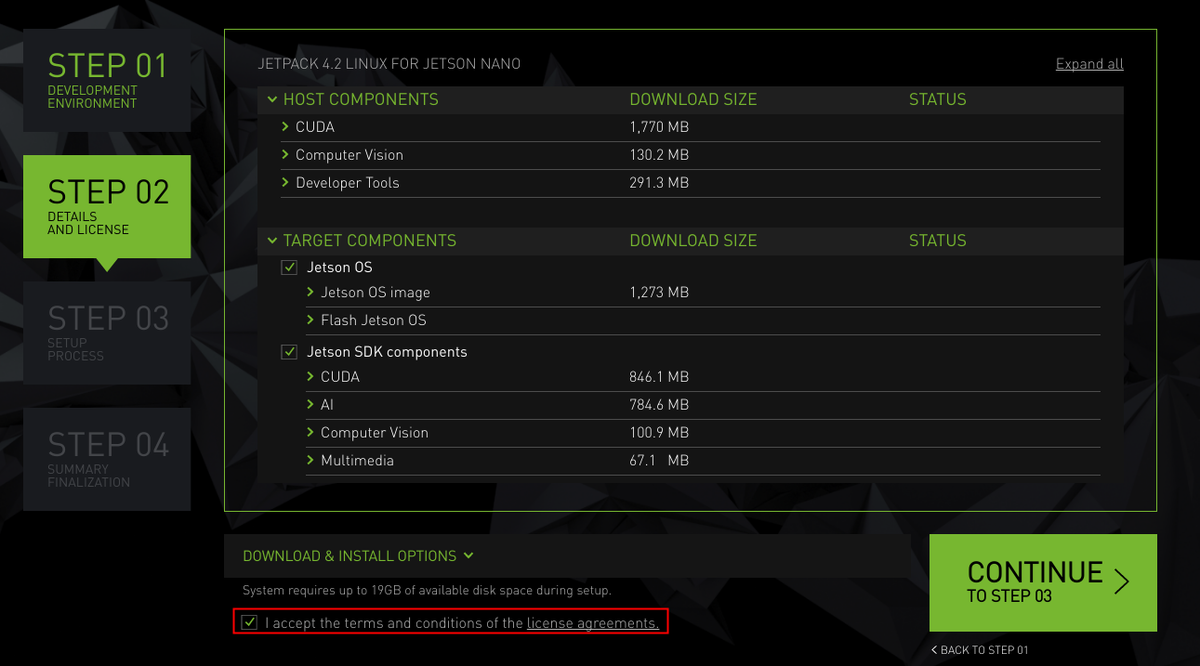Click the 1,273 MB download size value
This screenshot has width=1200, height=666.
click(659, 293)
